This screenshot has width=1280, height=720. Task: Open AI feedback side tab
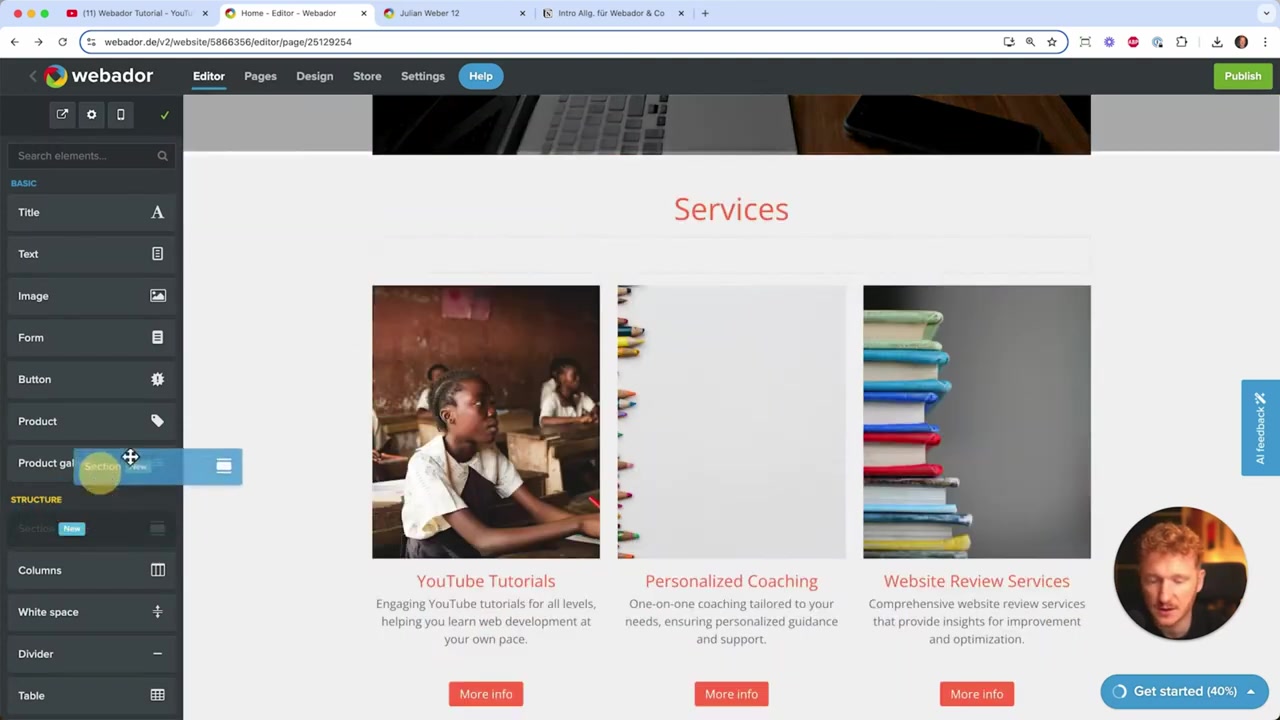1260,428
